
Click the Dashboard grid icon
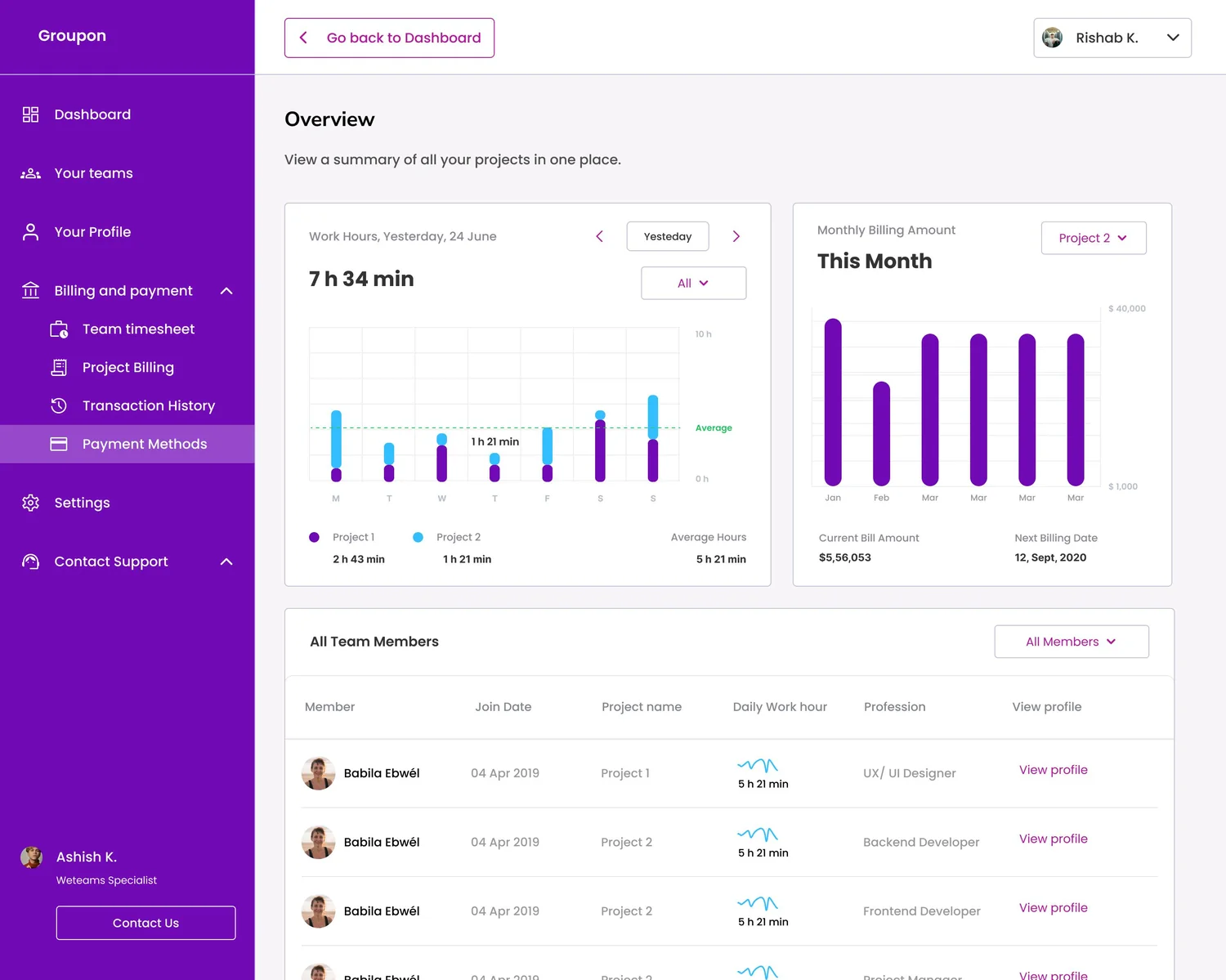point(30,114)
